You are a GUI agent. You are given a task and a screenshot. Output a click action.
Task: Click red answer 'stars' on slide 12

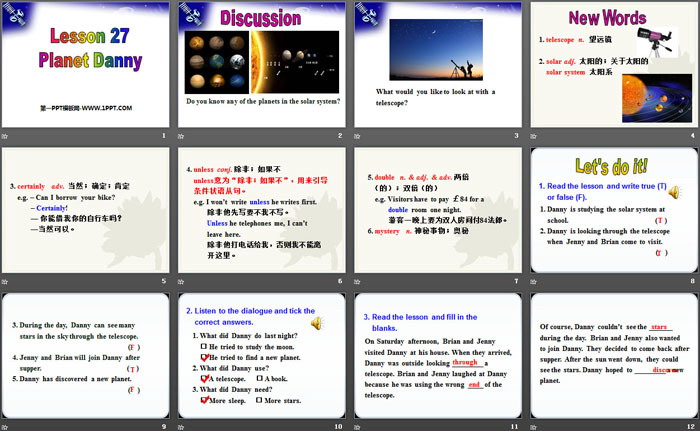pyautogui.click(x=659, y=327)
